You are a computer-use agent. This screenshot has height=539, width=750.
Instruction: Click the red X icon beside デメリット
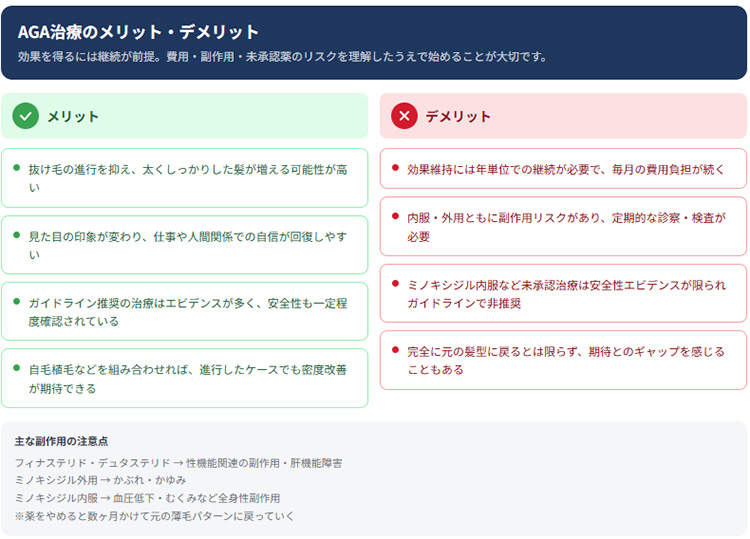tap(404, 116)
